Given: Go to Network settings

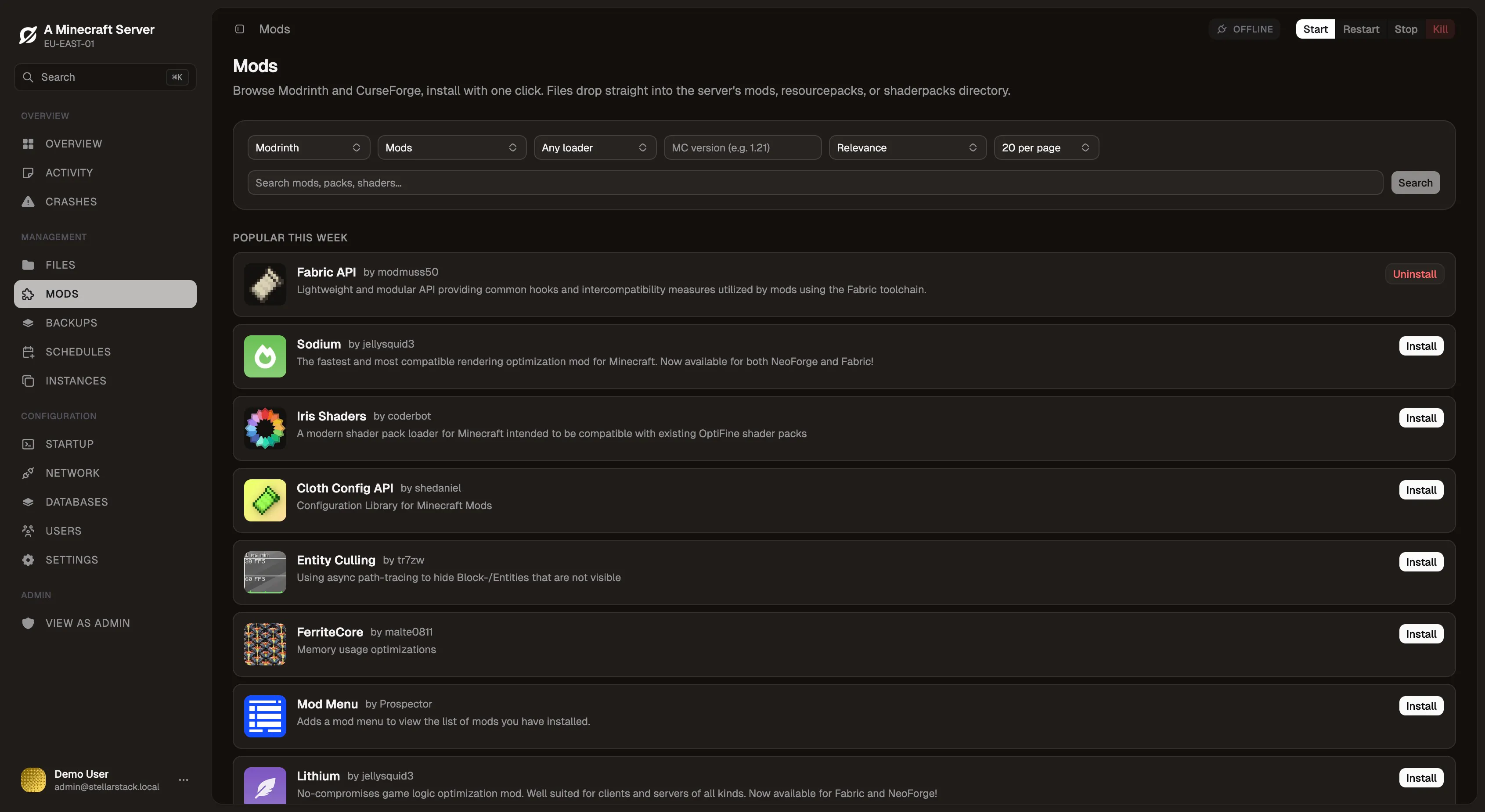Looking at the screenshot, I should point(105,473).
